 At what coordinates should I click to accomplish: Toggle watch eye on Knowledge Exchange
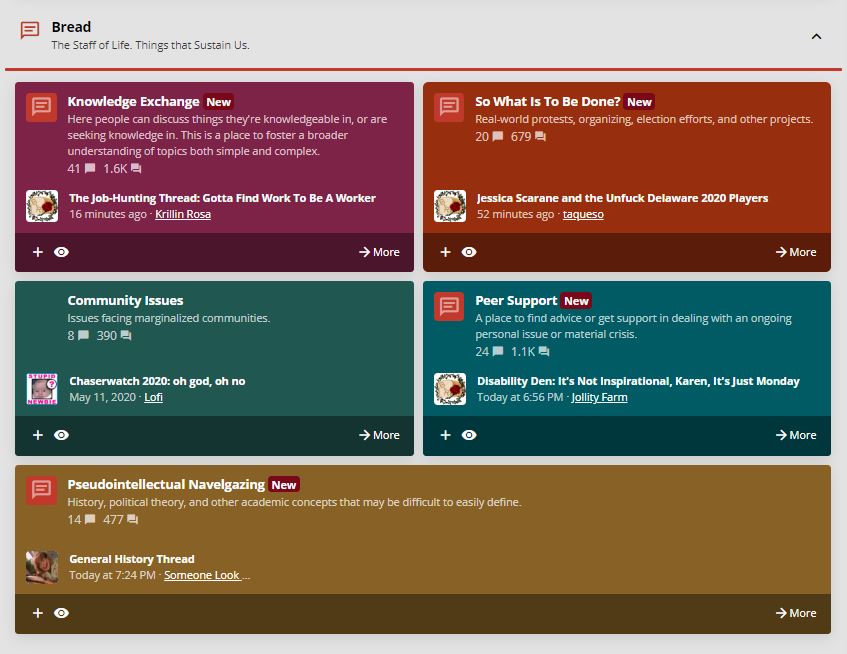tap(62, 252)
